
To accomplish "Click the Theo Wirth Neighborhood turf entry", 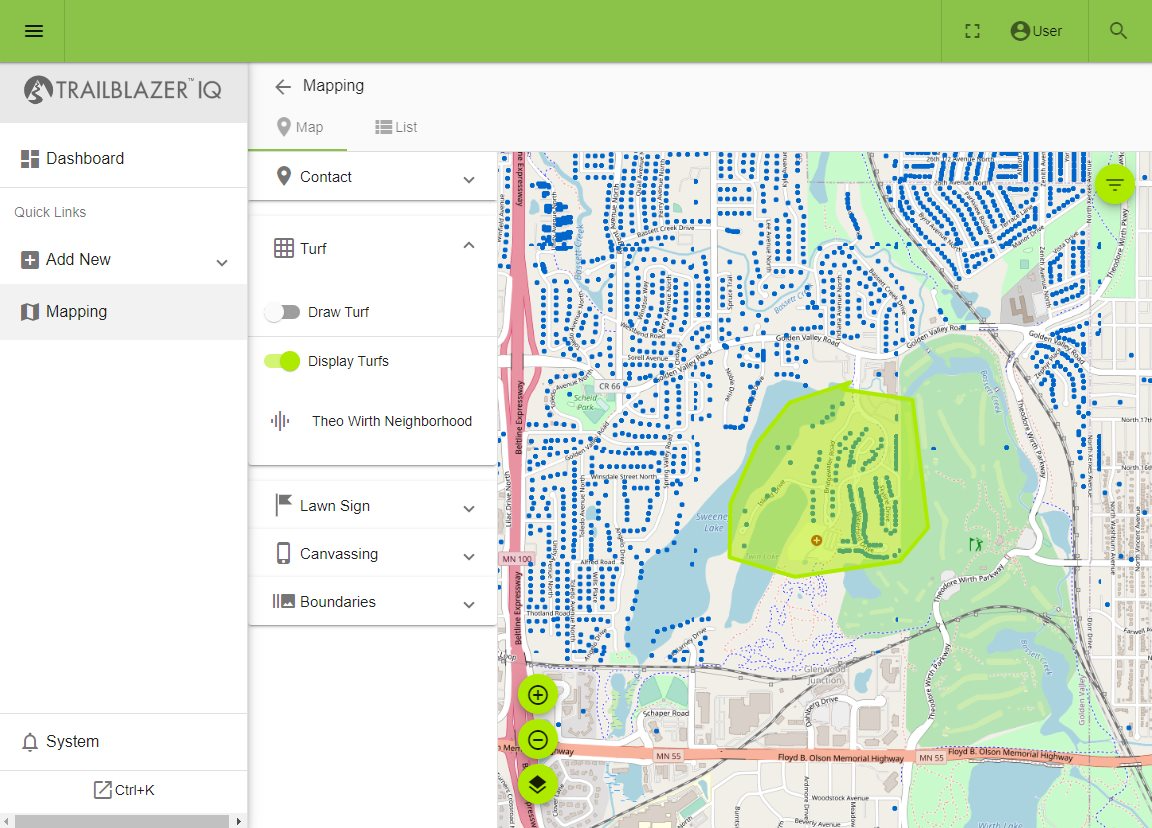I will (391, 421).
